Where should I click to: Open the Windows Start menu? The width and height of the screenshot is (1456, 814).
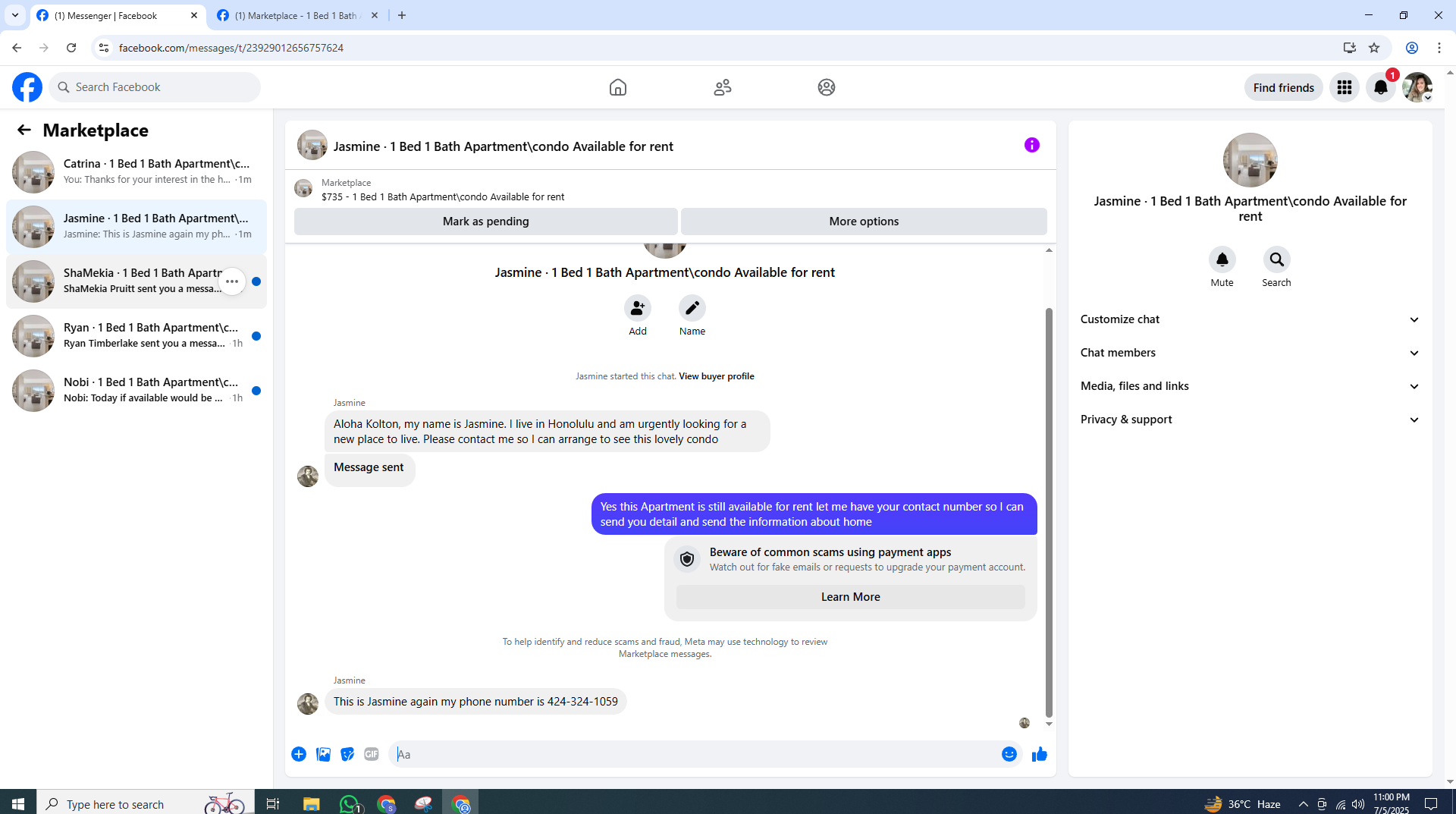[x=18, y=803]
